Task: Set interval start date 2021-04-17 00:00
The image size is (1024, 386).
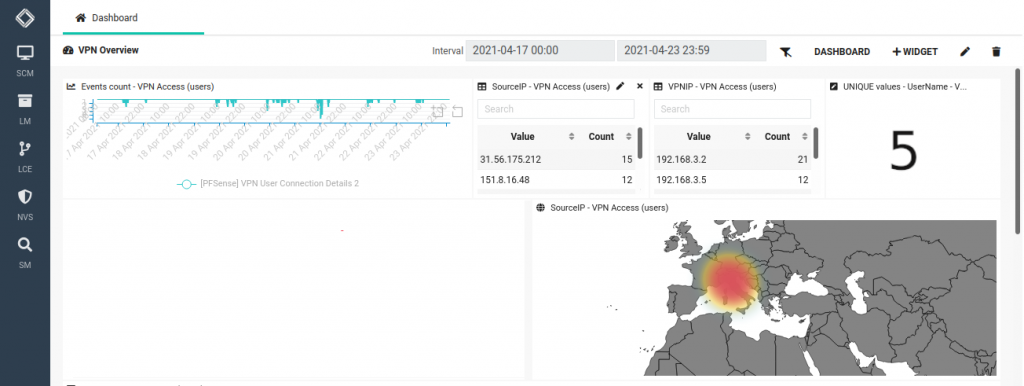Action: 540,50
